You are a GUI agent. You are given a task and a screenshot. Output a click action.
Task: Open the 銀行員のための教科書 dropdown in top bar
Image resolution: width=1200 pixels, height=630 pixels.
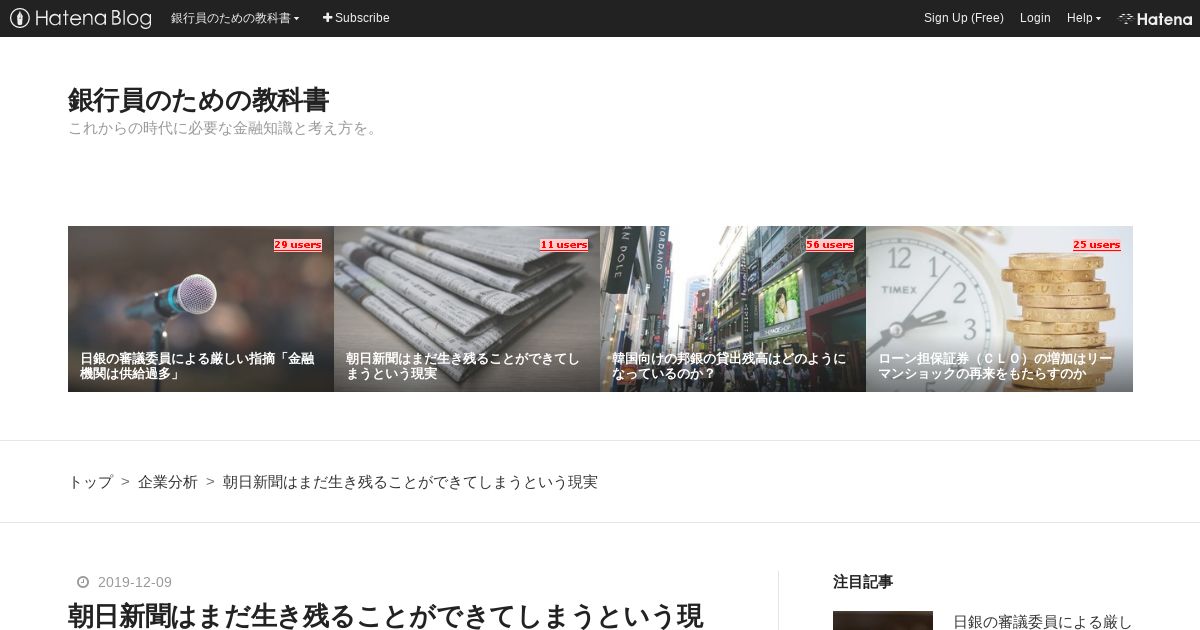click(235, 18)
